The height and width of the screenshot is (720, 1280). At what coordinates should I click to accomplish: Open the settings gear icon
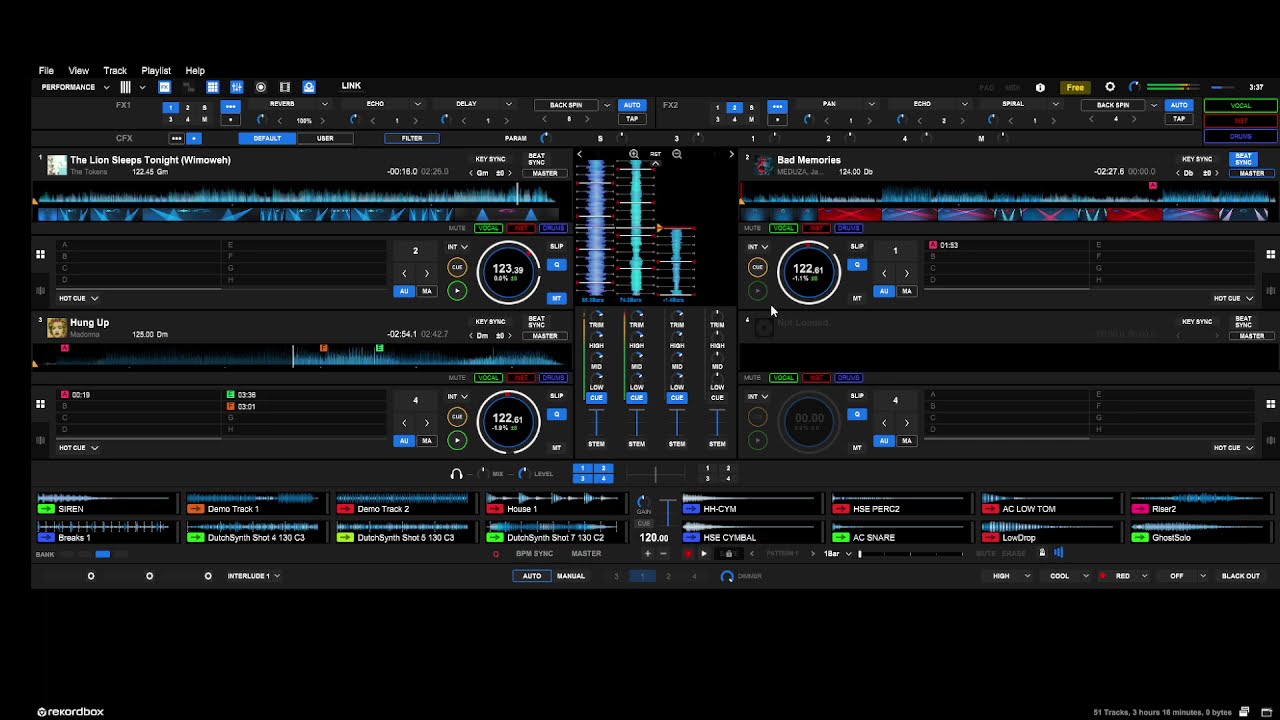tap(1110, 87)
